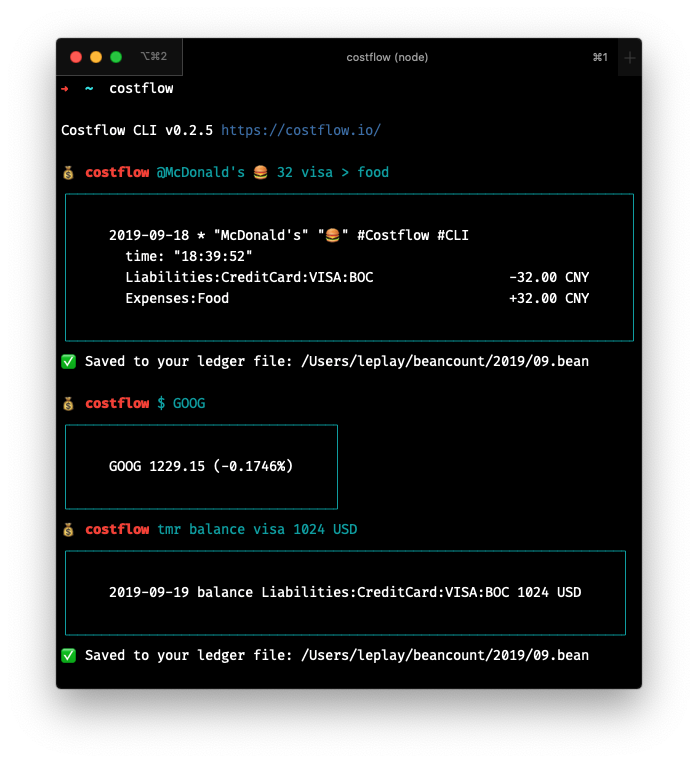The height and width of the screenshot is (763, 698).
Task: Click the '+32.00 CNY' amount
Action: 549,298
